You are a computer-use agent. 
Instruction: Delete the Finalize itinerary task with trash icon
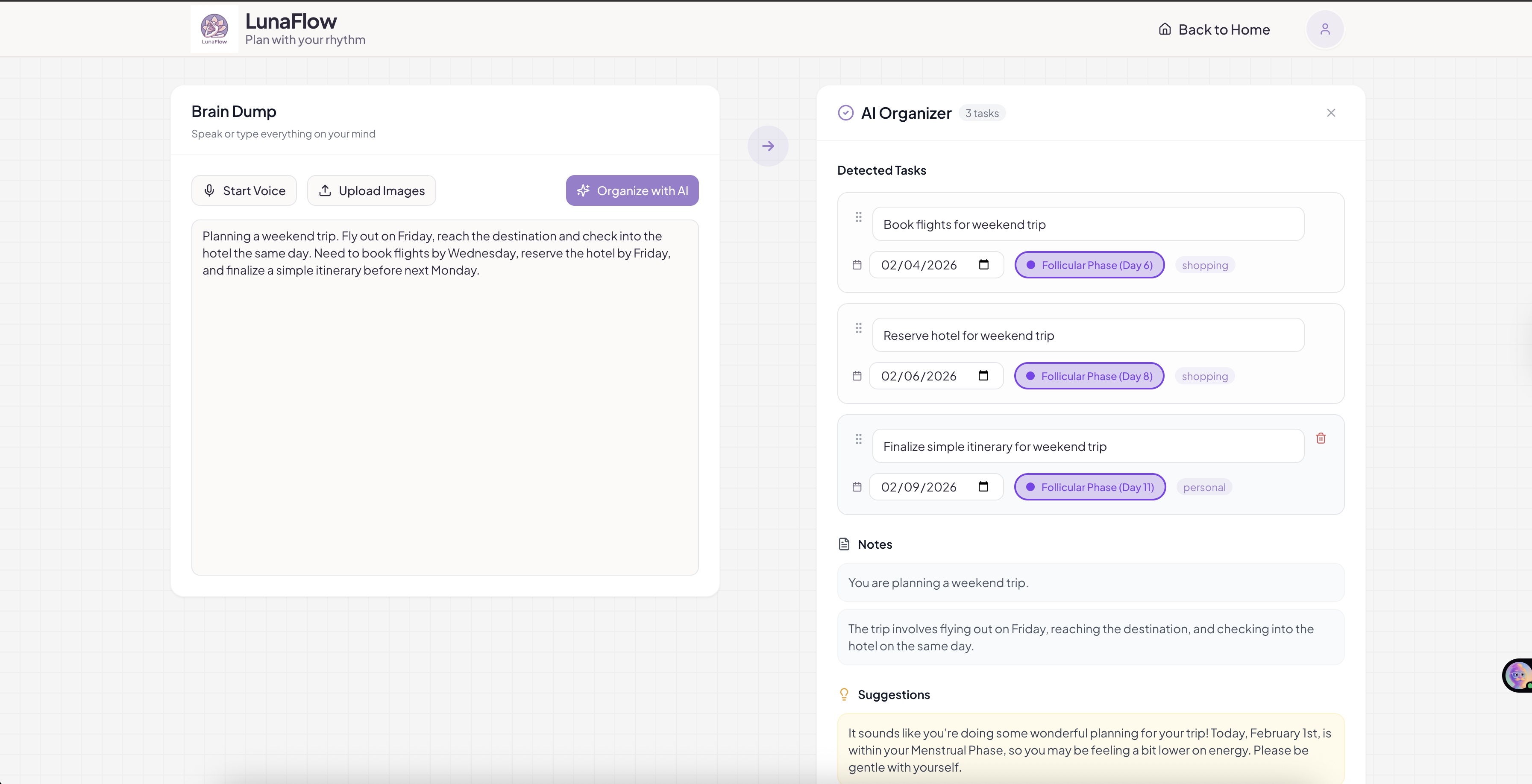tap(1321, 438)
